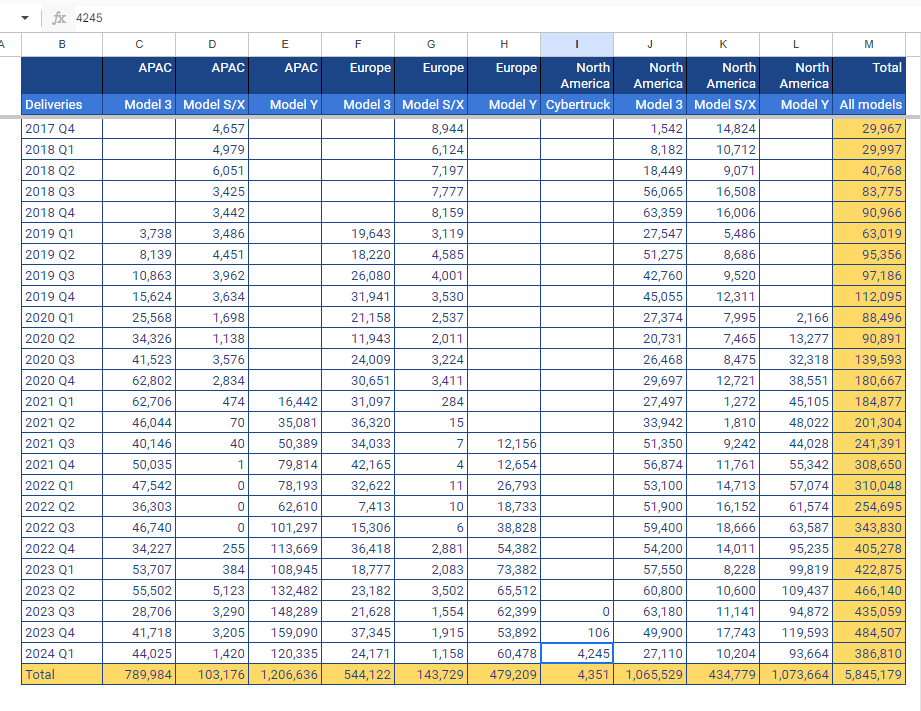Viewport: 921px width, 711px height.
Task: Click the Deliveries header cell
Action: coord(62,105)
